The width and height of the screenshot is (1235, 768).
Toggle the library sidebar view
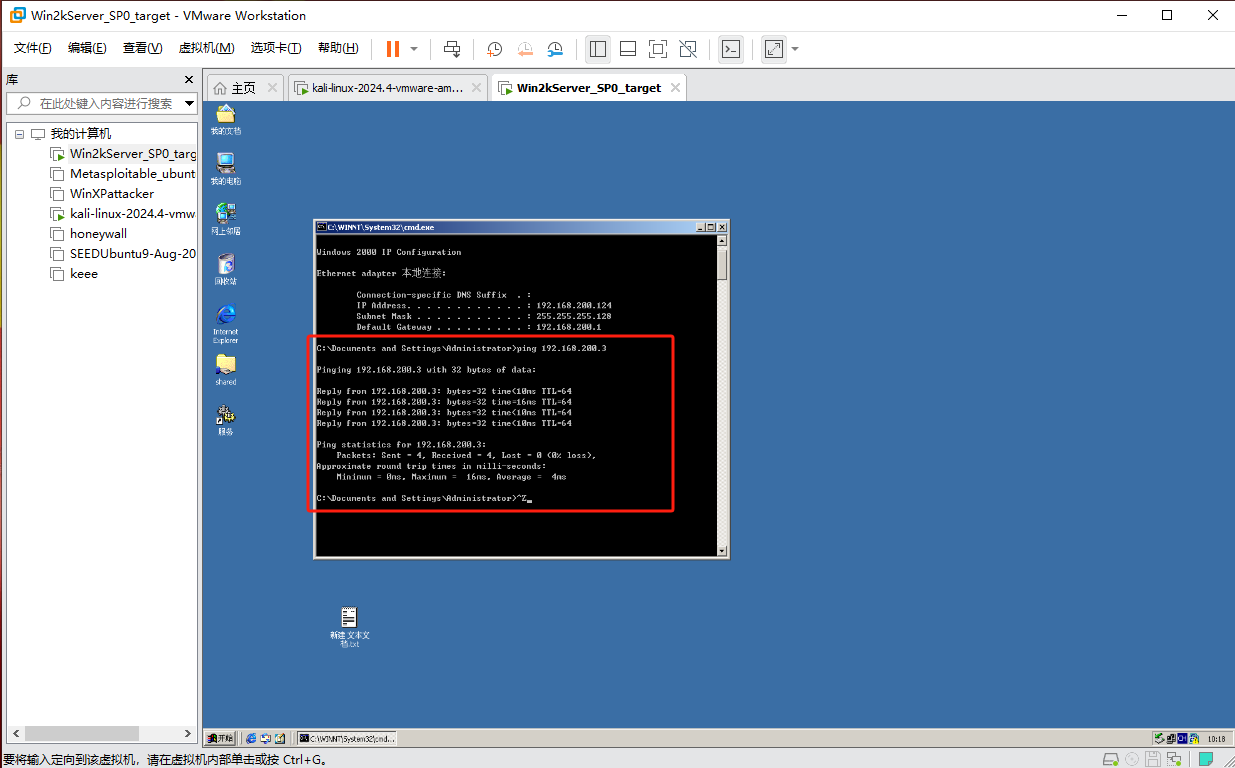click(x=598, y=48)
